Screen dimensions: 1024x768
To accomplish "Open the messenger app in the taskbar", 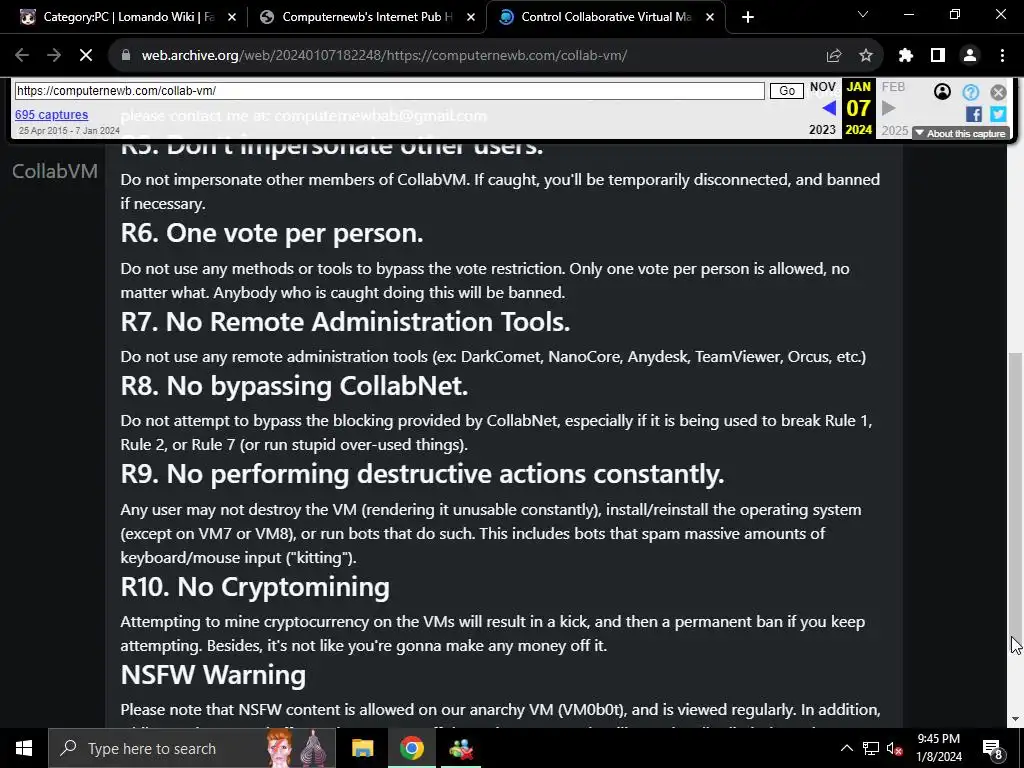I will 461,748.
